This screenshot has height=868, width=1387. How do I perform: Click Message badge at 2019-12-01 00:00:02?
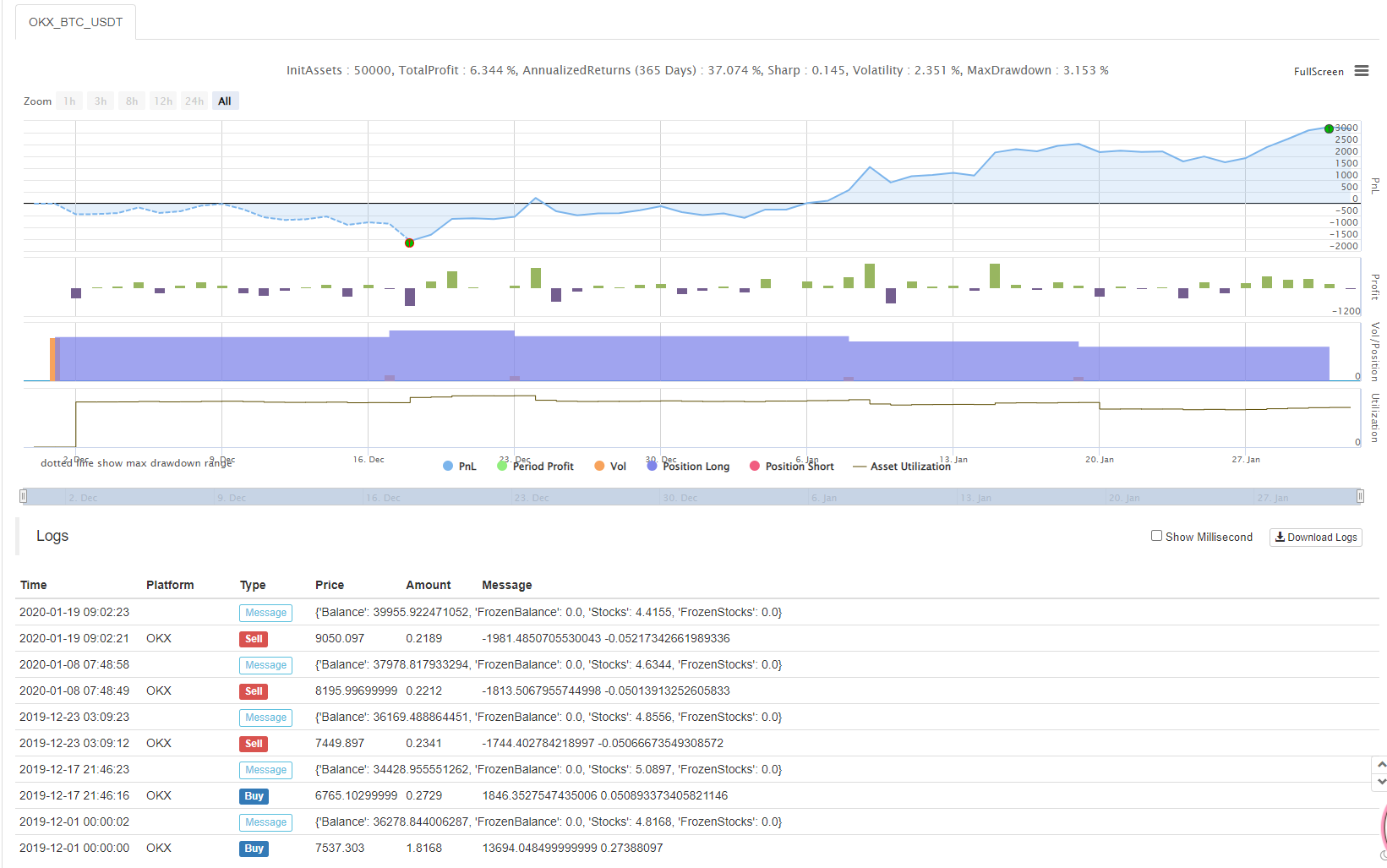(265, 822)
